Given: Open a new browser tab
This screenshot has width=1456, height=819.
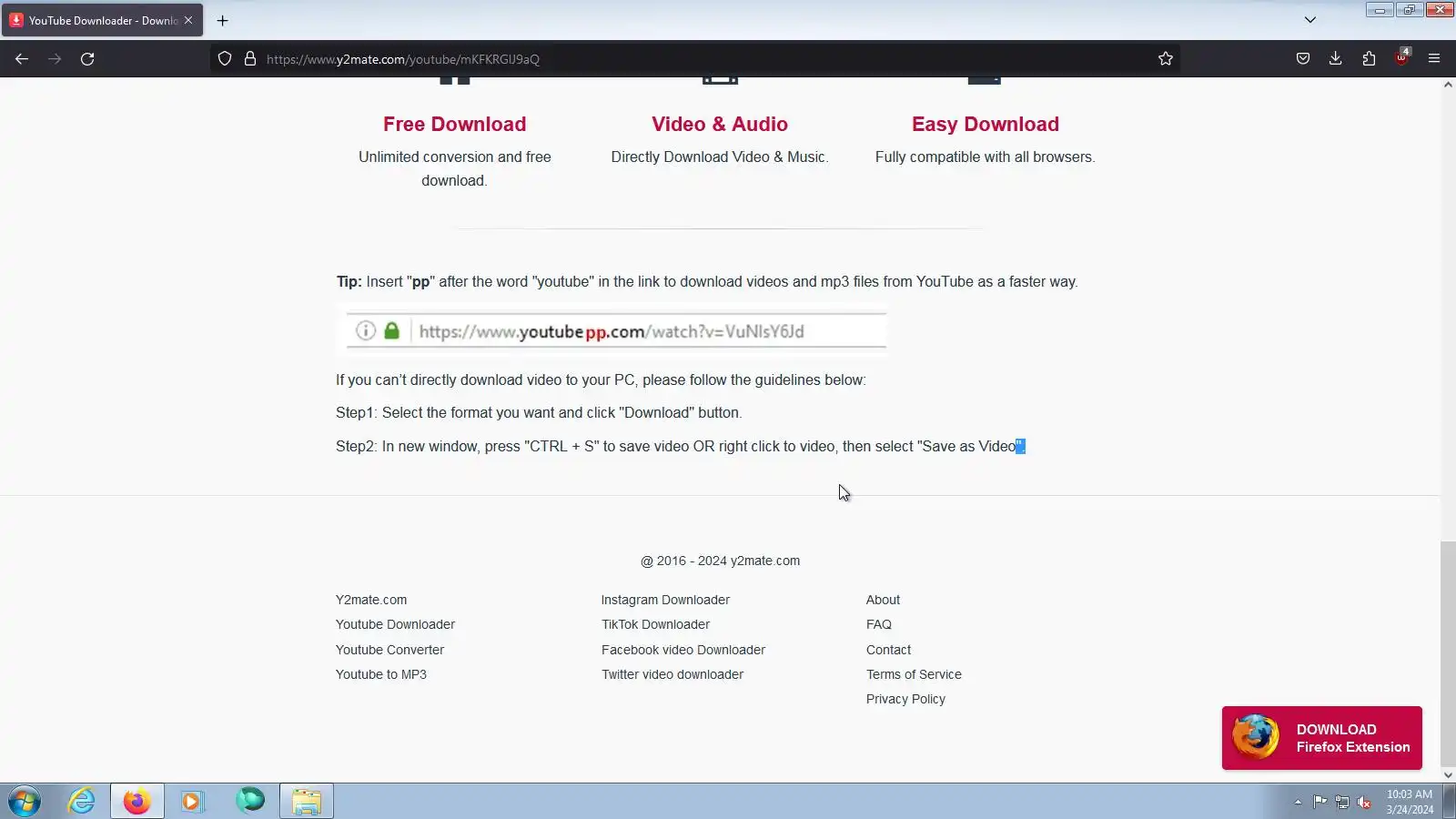Looking at the screenshot, I should pyautogui.click(x=223, y=20).
